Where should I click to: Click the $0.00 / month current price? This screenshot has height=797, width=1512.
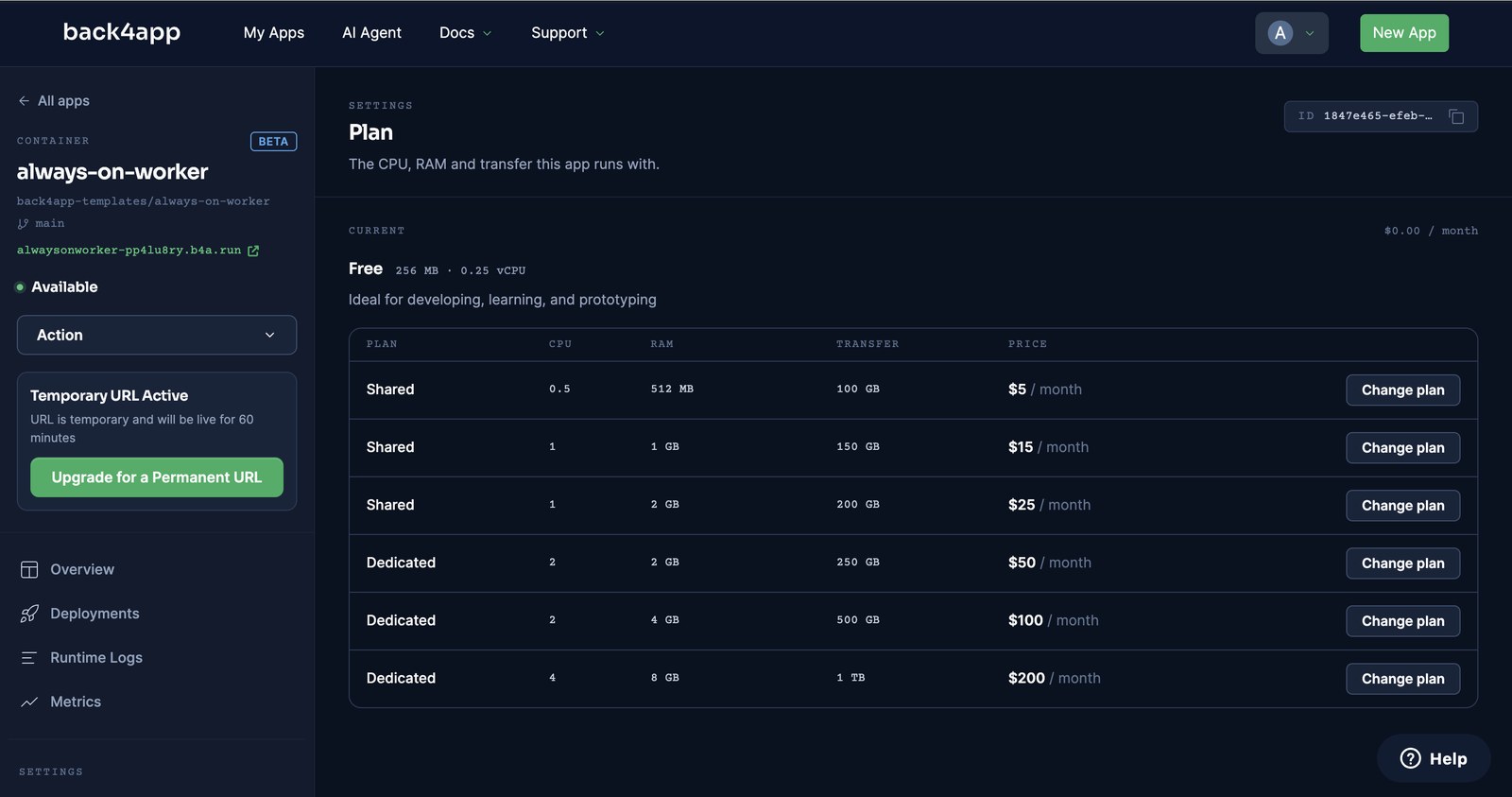1431,231
